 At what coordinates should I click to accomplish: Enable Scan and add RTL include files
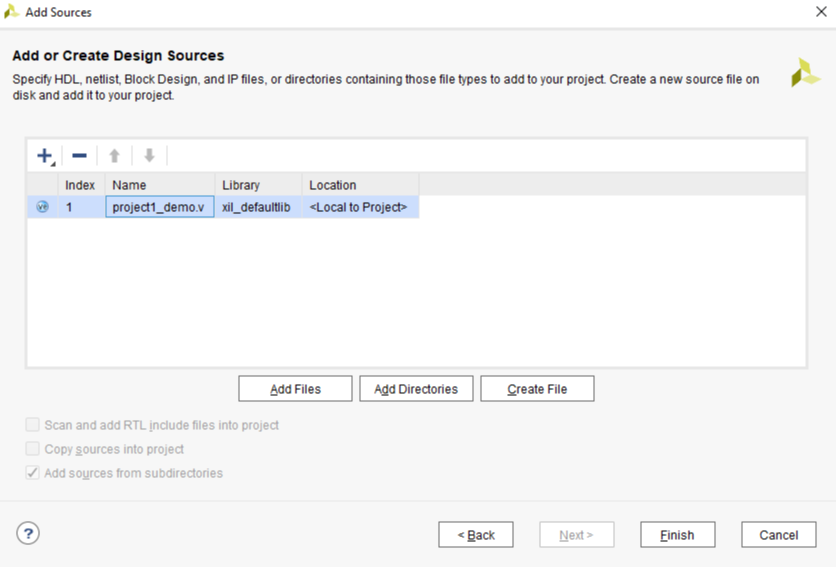pyautogui.click(x=33, y=425)
